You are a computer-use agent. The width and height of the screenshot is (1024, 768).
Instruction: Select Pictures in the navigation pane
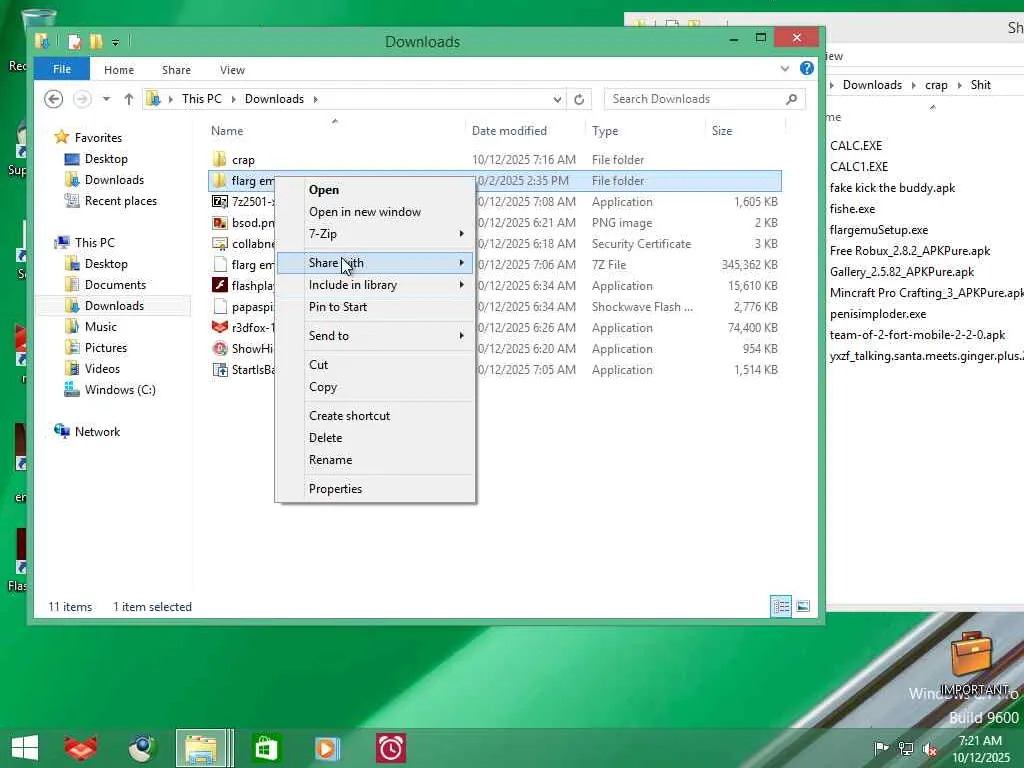(106, 348)
